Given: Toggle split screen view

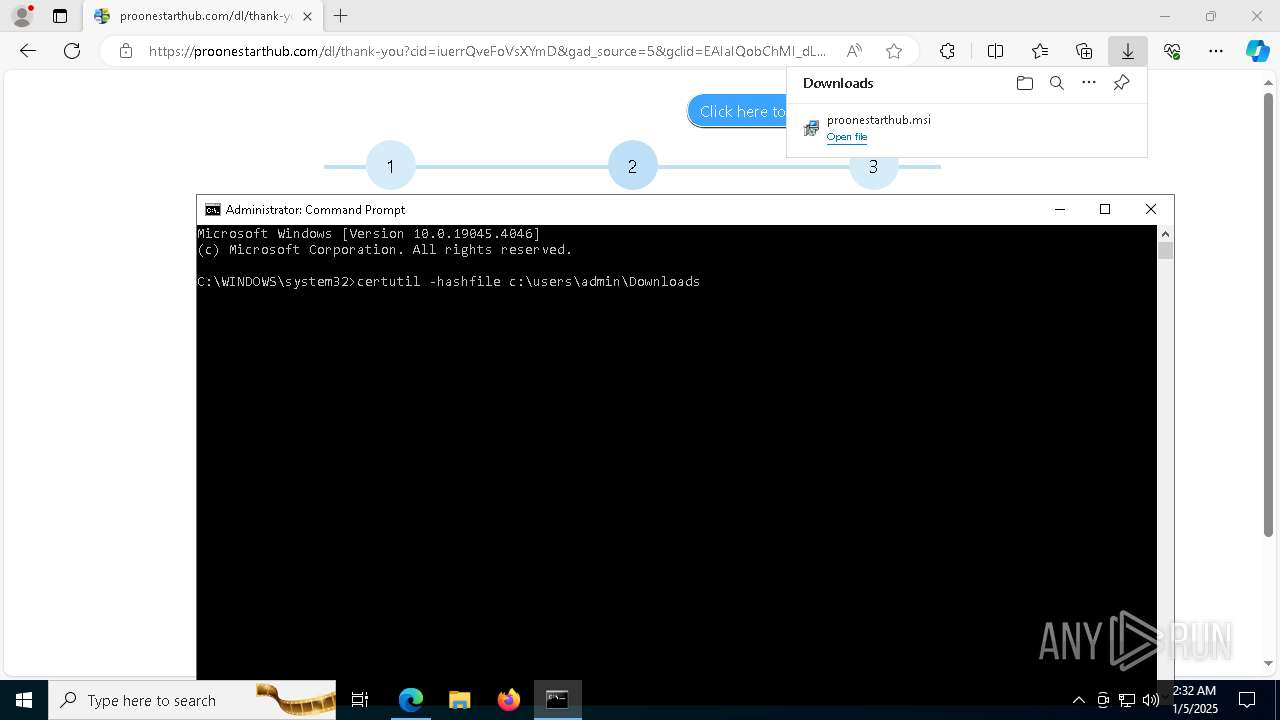Looking at the screenshot, I should tap(995, 51).
